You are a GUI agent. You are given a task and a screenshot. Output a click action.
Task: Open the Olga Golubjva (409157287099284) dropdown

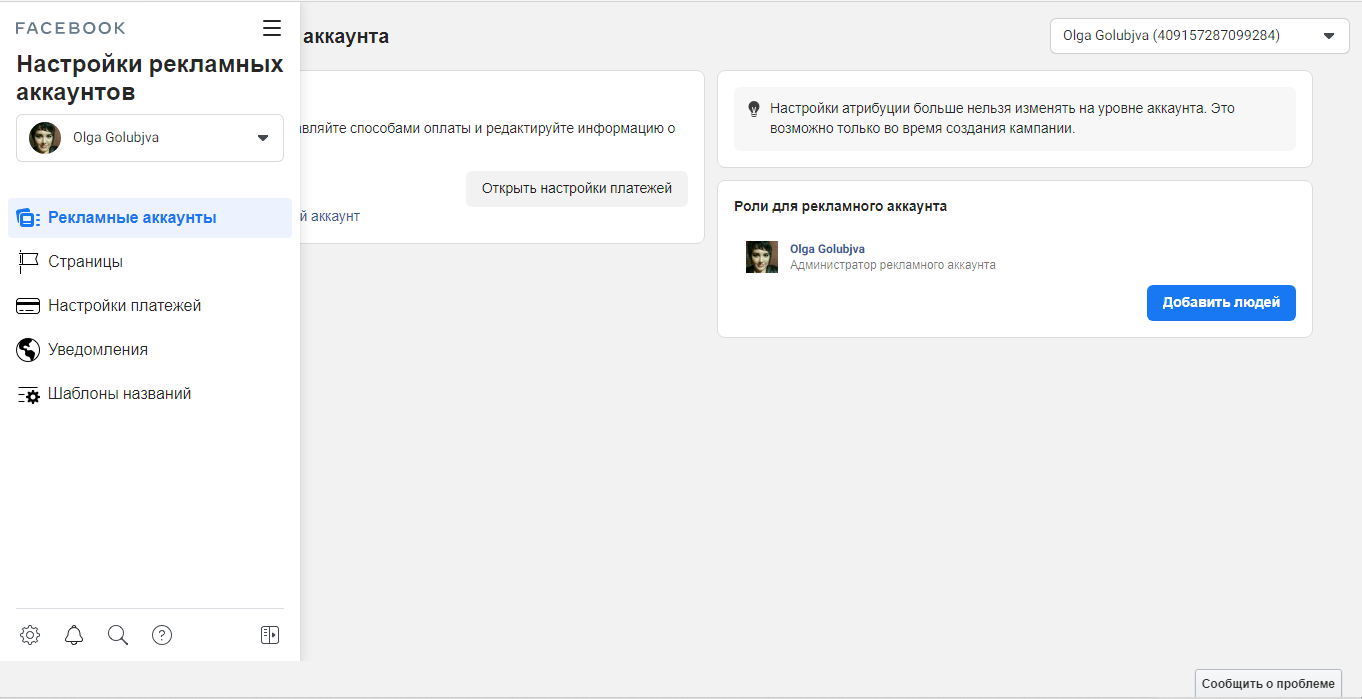1200,36
